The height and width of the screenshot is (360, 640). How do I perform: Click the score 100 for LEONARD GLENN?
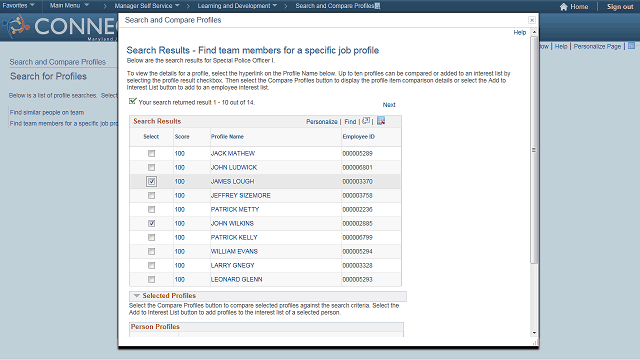180,279
